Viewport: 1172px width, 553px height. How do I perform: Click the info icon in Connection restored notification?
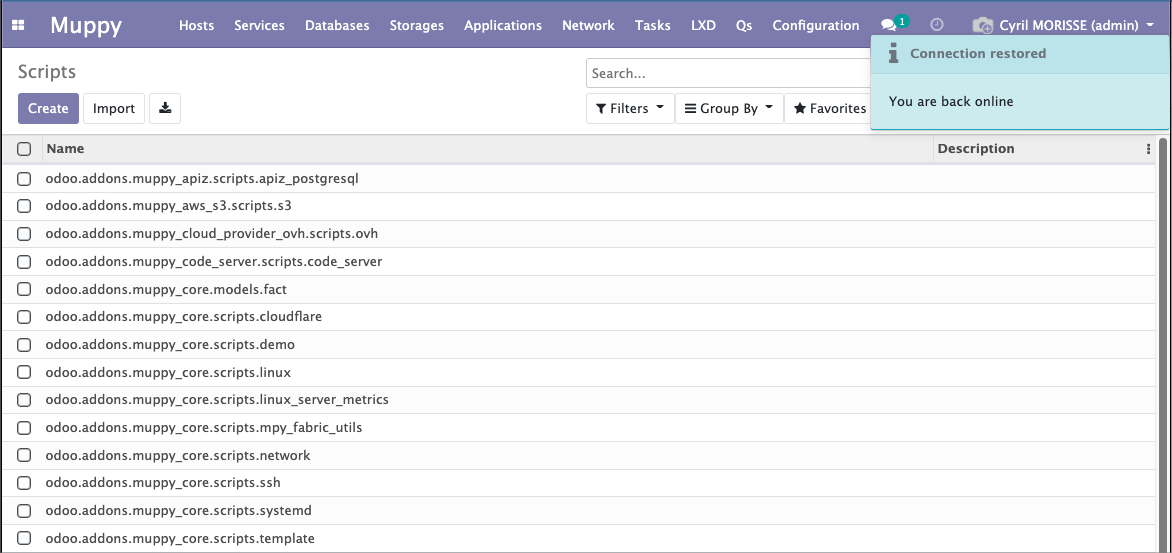tap(892, 53)
